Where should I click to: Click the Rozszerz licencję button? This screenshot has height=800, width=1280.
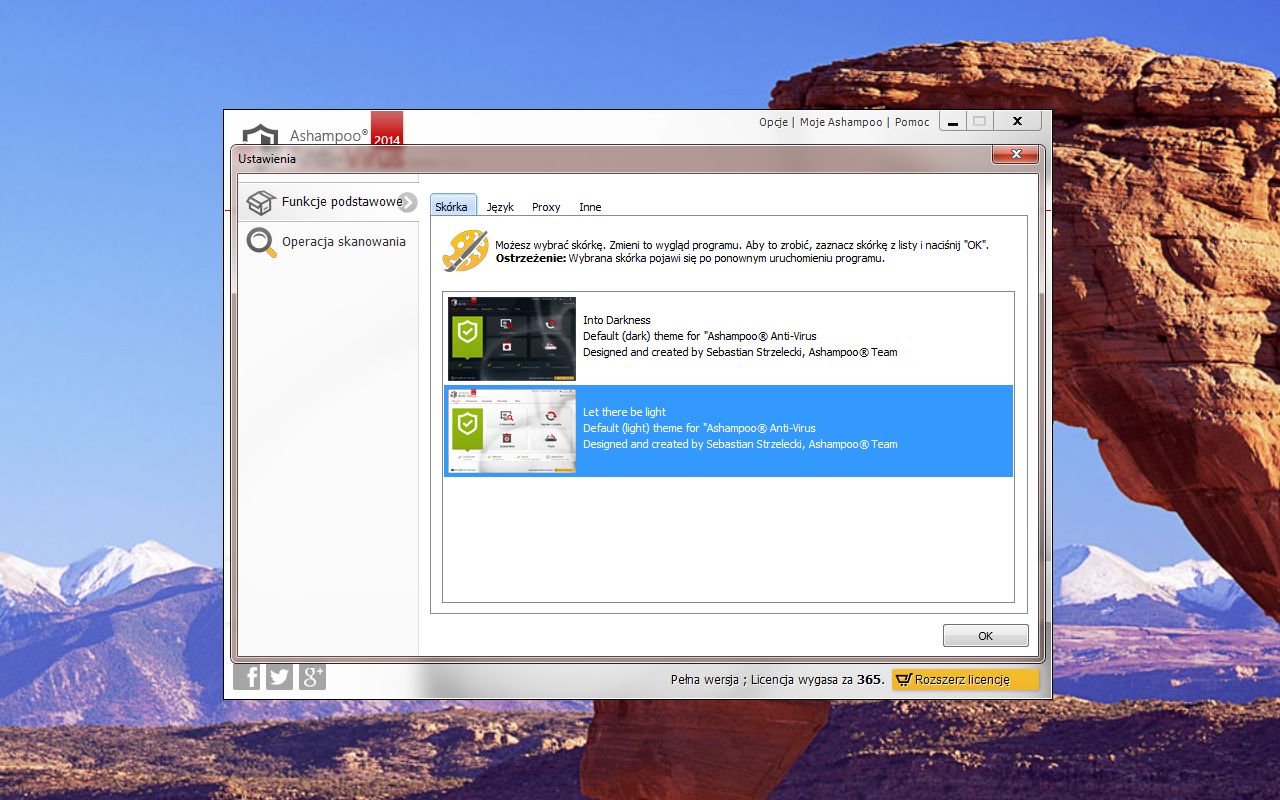click(965, 680)
